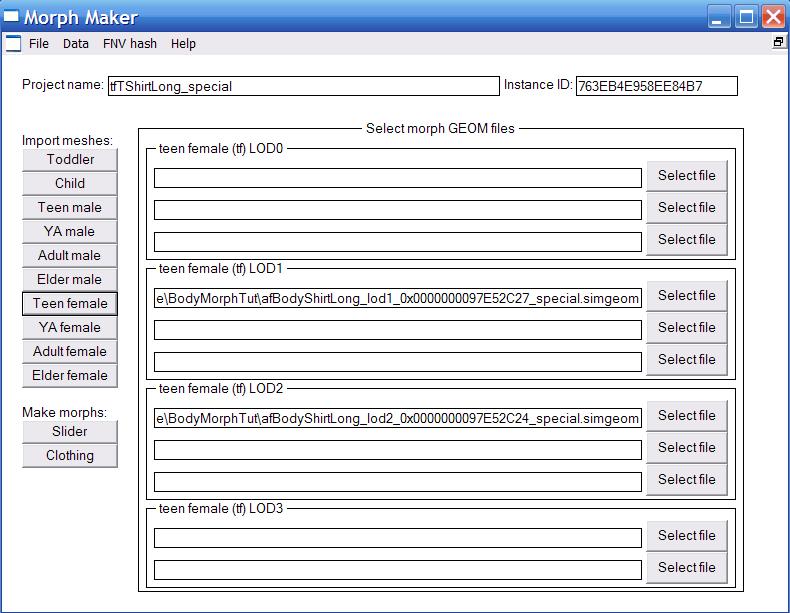Click Select file beside lod1 simgeom path
This screenshot has height=613, width=790.
687,296
